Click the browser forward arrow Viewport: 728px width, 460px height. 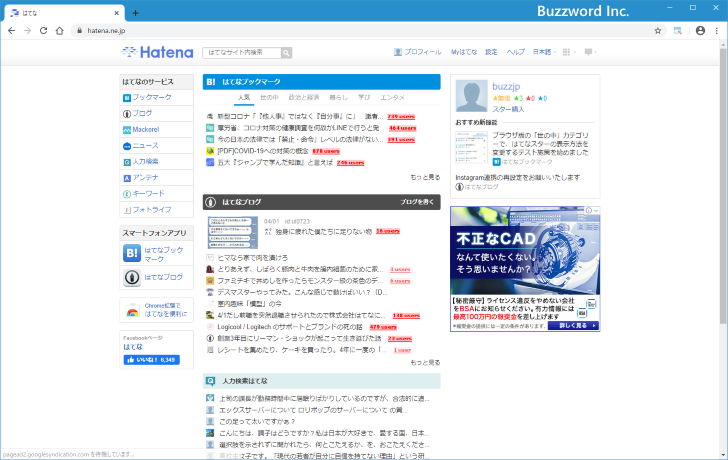(27, 31)
